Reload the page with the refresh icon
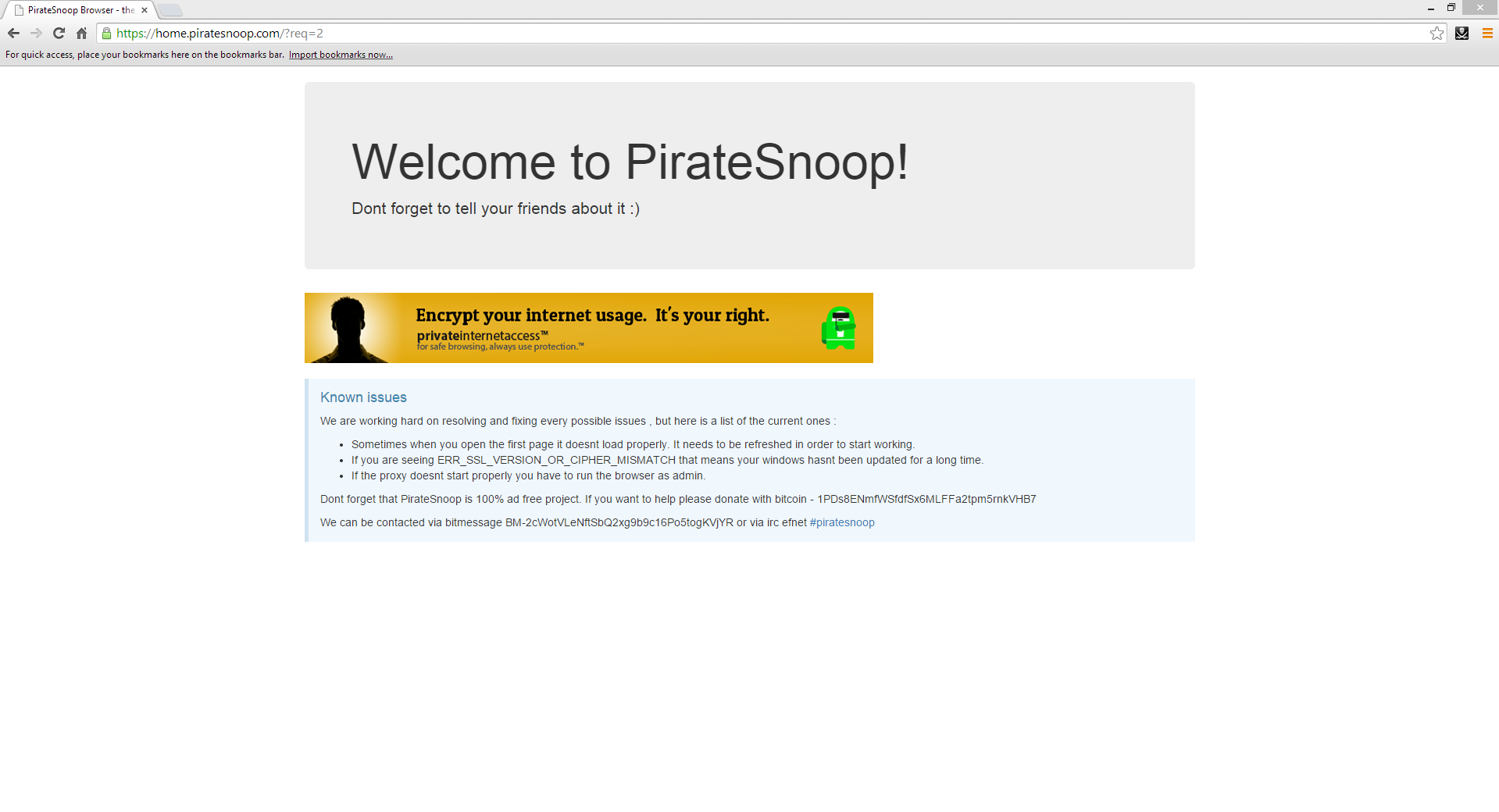The image size is (1499, 812). pyautogui.click(x=59, y=34)
